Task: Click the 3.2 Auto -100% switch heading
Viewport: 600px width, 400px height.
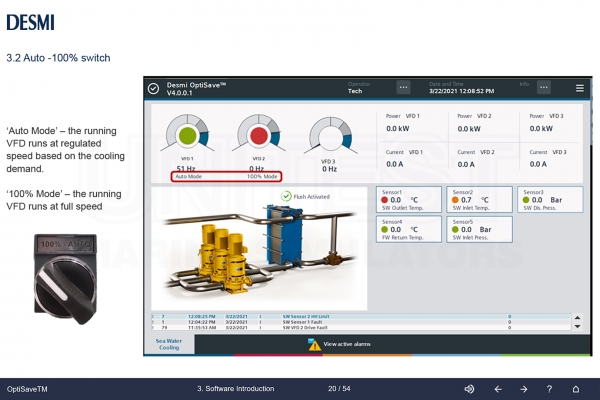Action: [x=58, y=58]
